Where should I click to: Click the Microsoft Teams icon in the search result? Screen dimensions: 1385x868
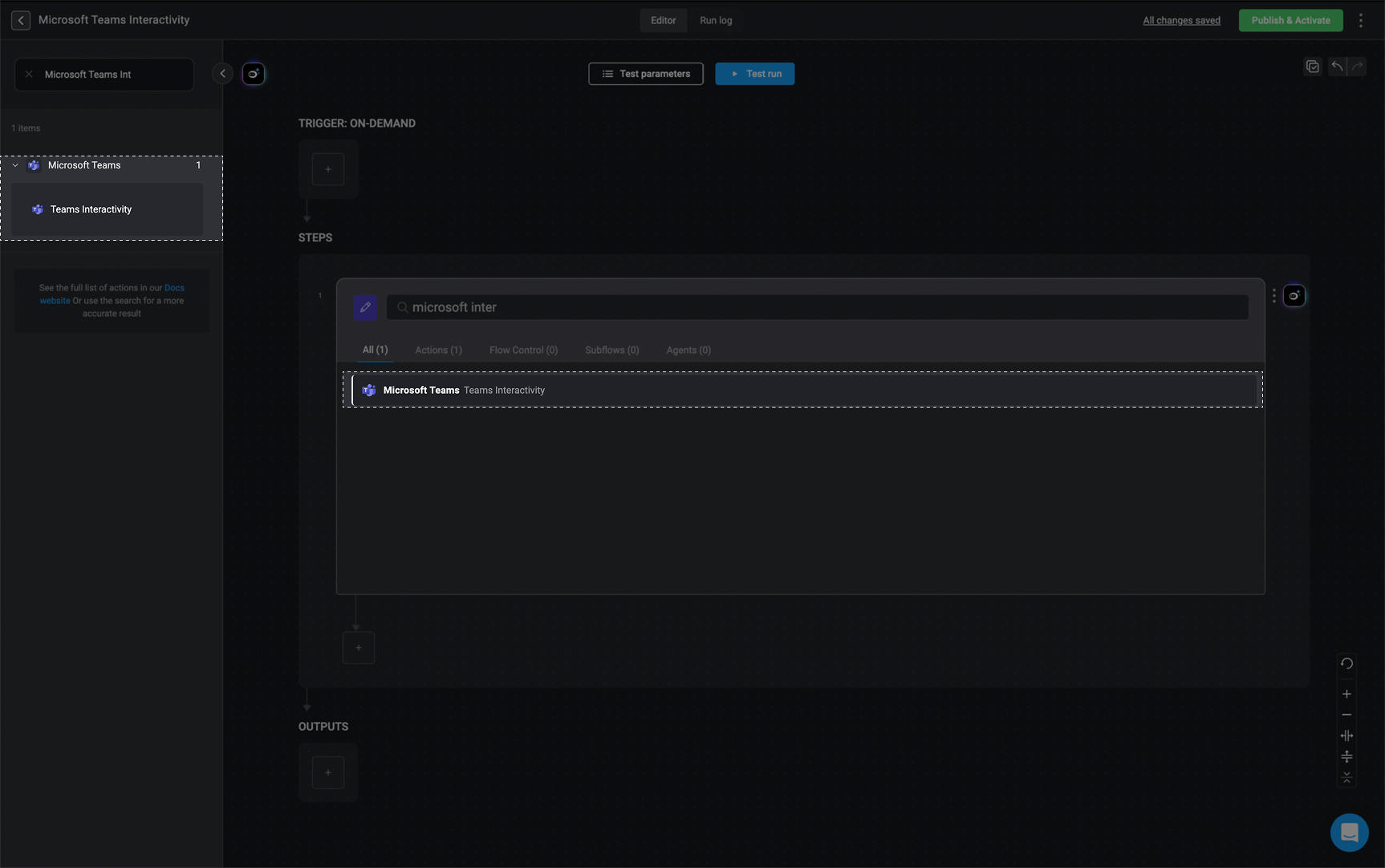(x=369, y=391)
